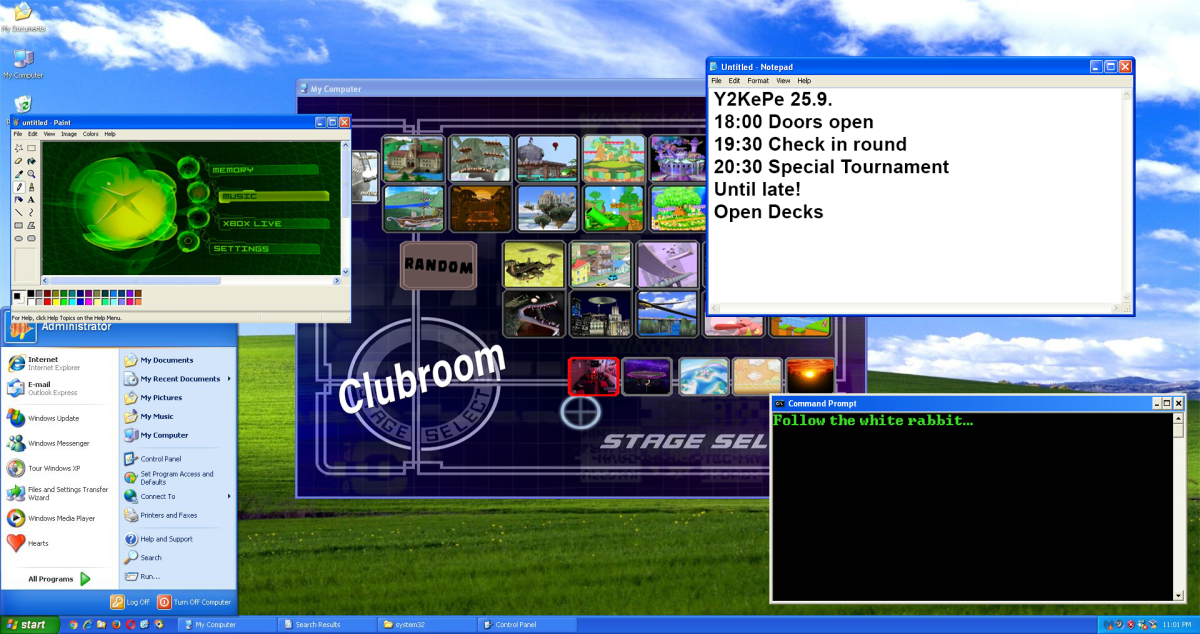Screen dimensions: 1200x634
Task: Click the RANDOM stage button
Action: [438, 266]
